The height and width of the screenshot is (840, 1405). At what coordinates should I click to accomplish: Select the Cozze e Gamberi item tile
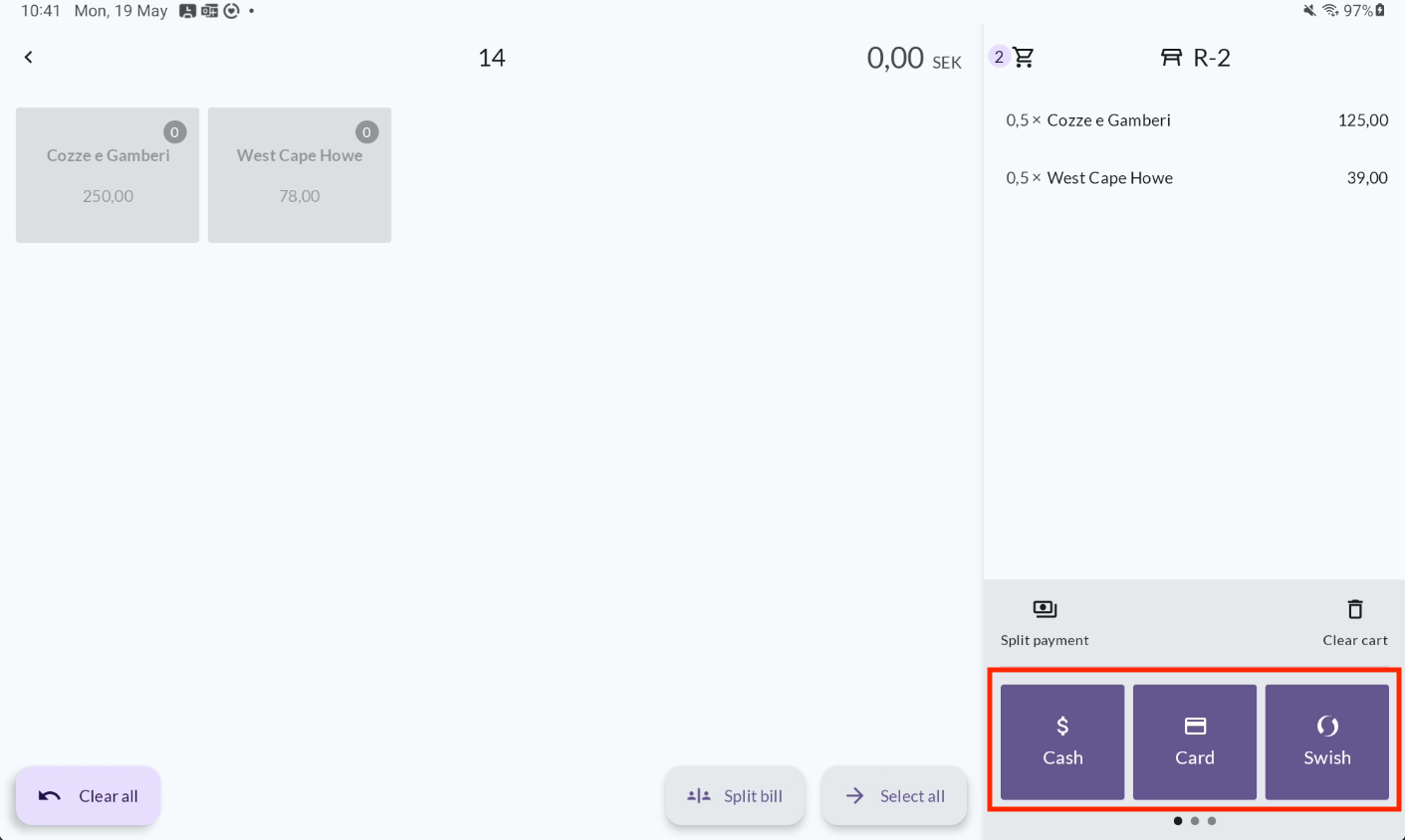tap(108, 175)
